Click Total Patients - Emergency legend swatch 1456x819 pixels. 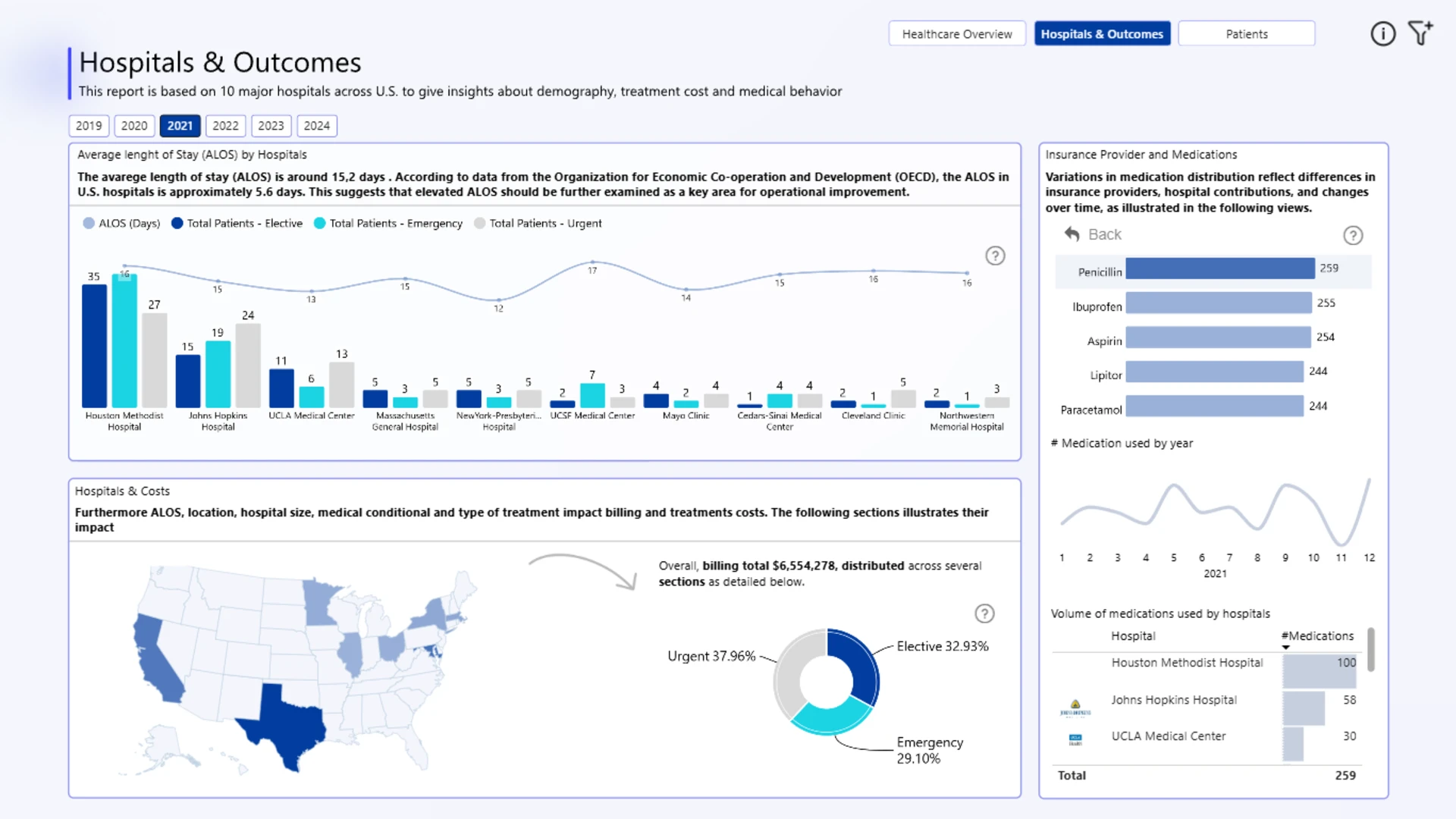point(320,223)
